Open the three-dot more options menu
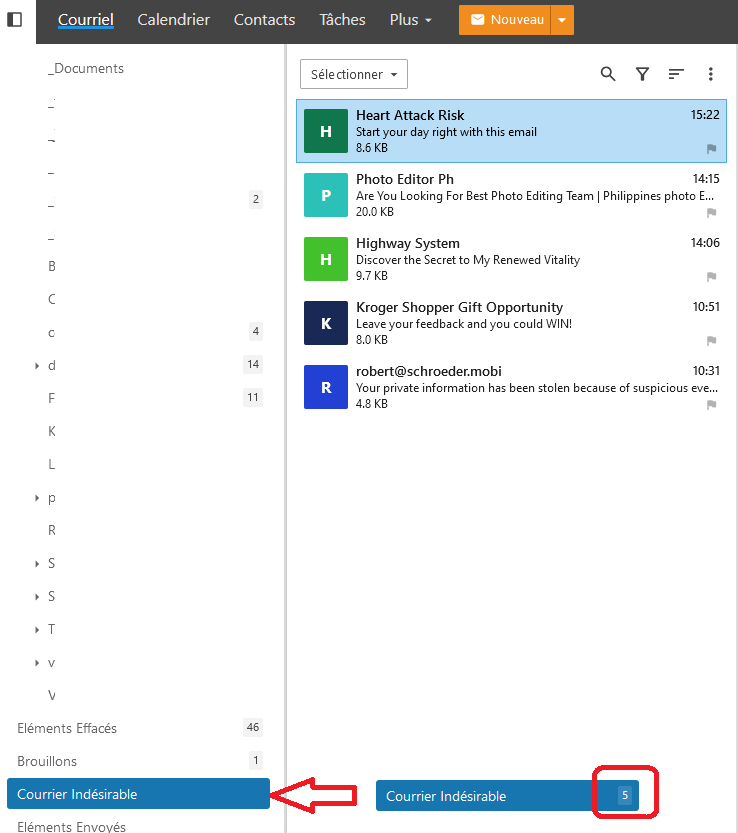The height and width of the screenshot is (833, 738). coord(711,74)
